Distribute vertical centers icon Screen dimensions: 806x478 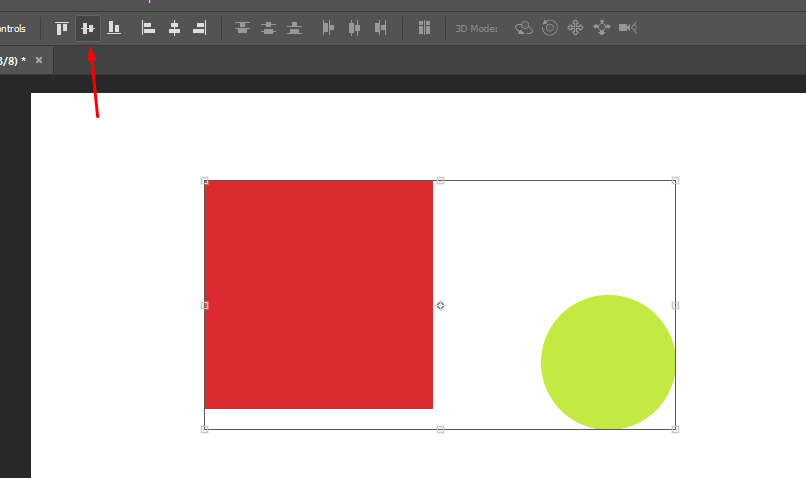[x=268, y=28]
